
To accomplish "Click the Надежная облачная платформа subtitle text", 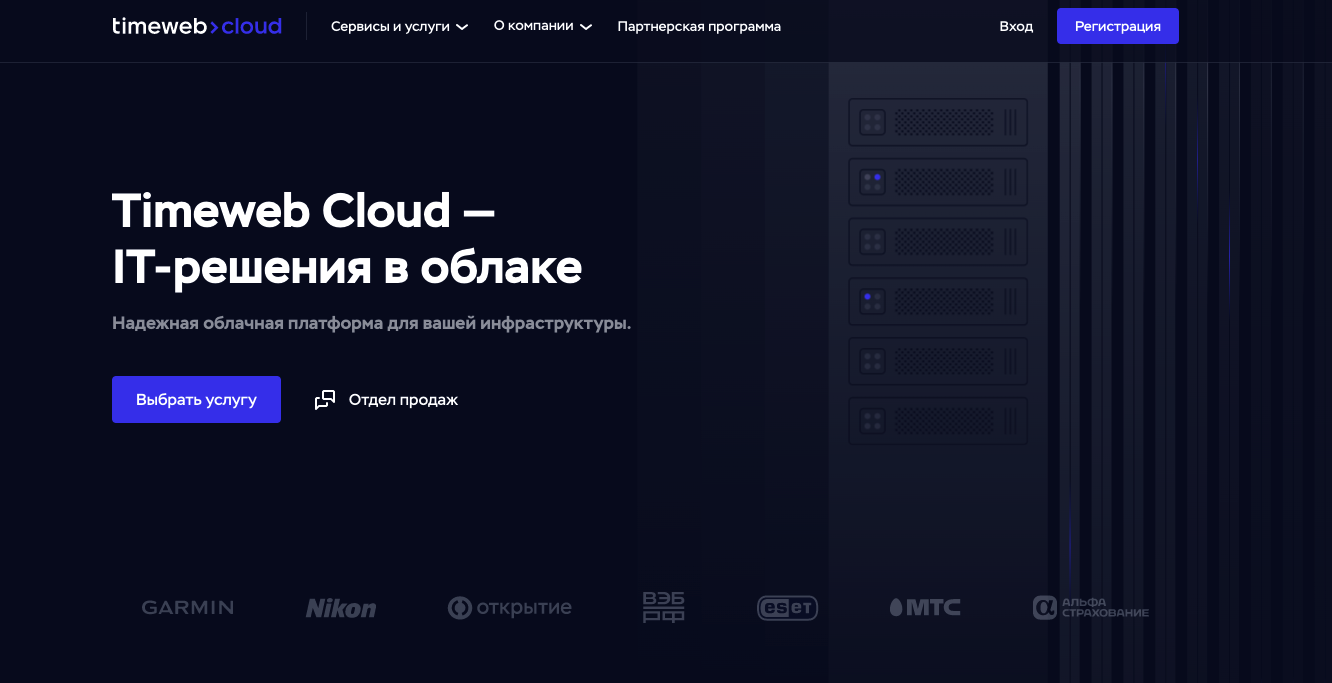I will (x=371, y=323).
